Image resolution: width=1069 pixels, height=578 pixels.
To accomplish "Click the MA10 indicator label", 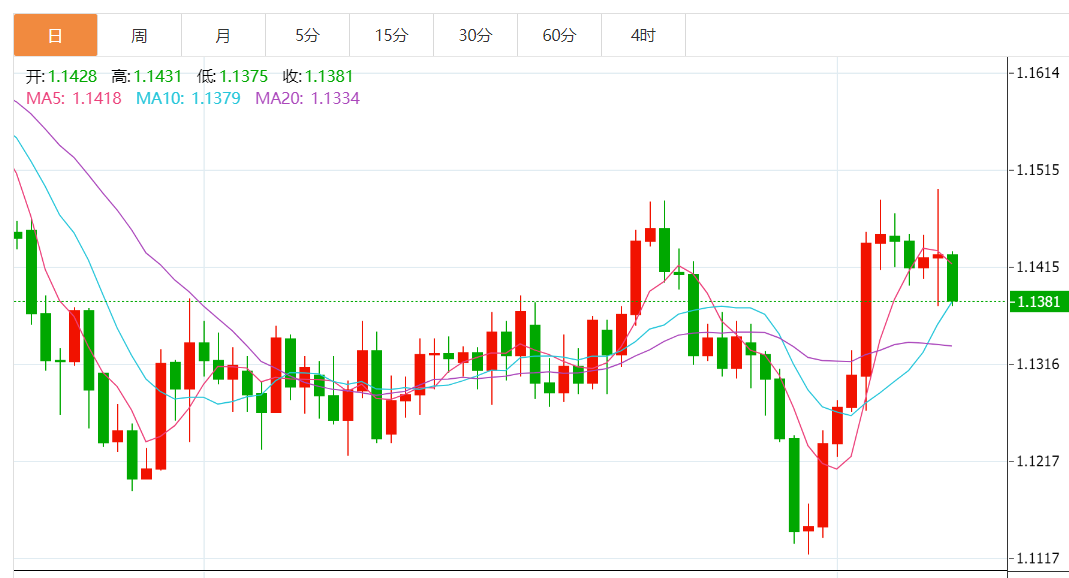I will click(188, 98).
